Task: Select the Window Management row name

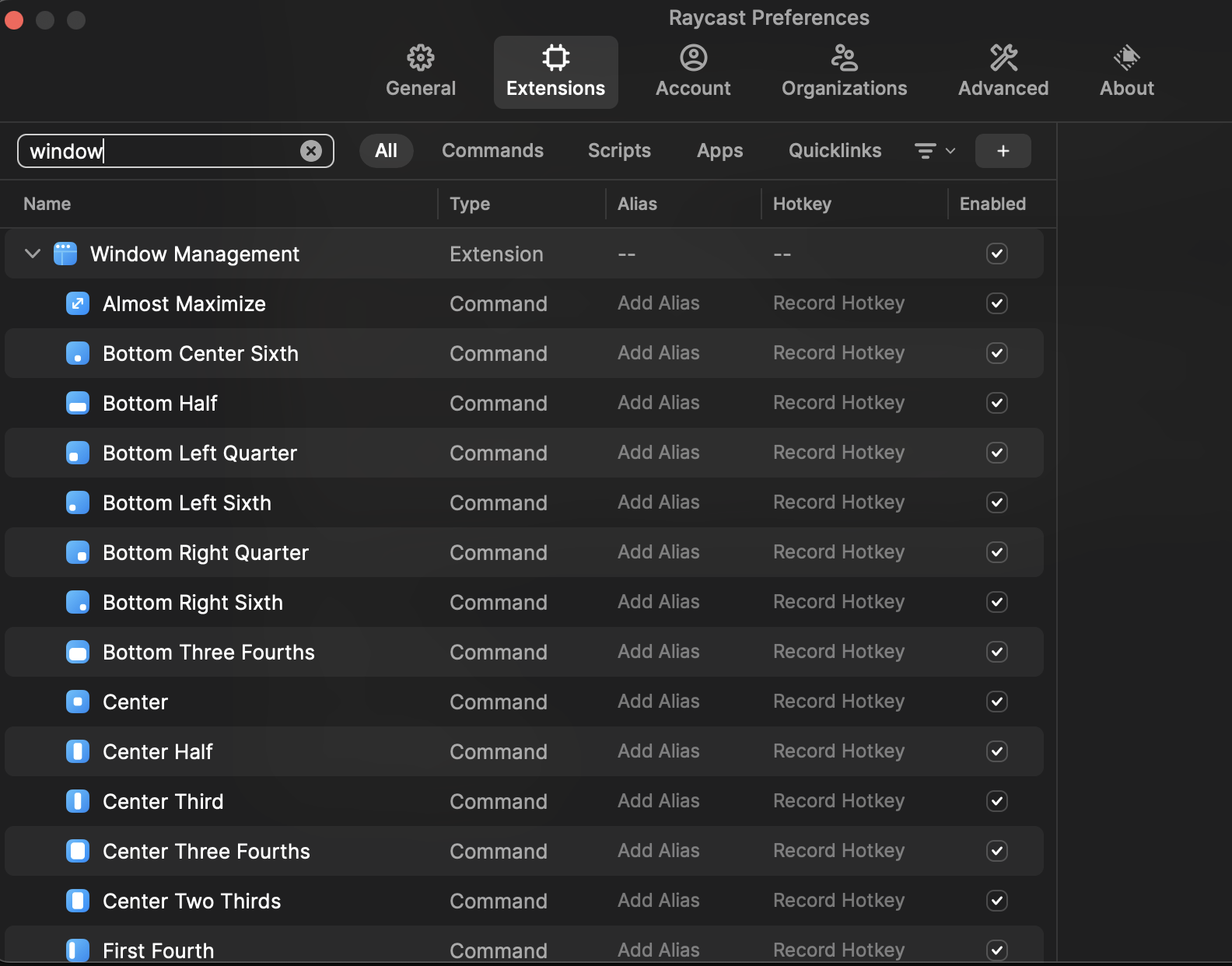Action: (194, 254)
